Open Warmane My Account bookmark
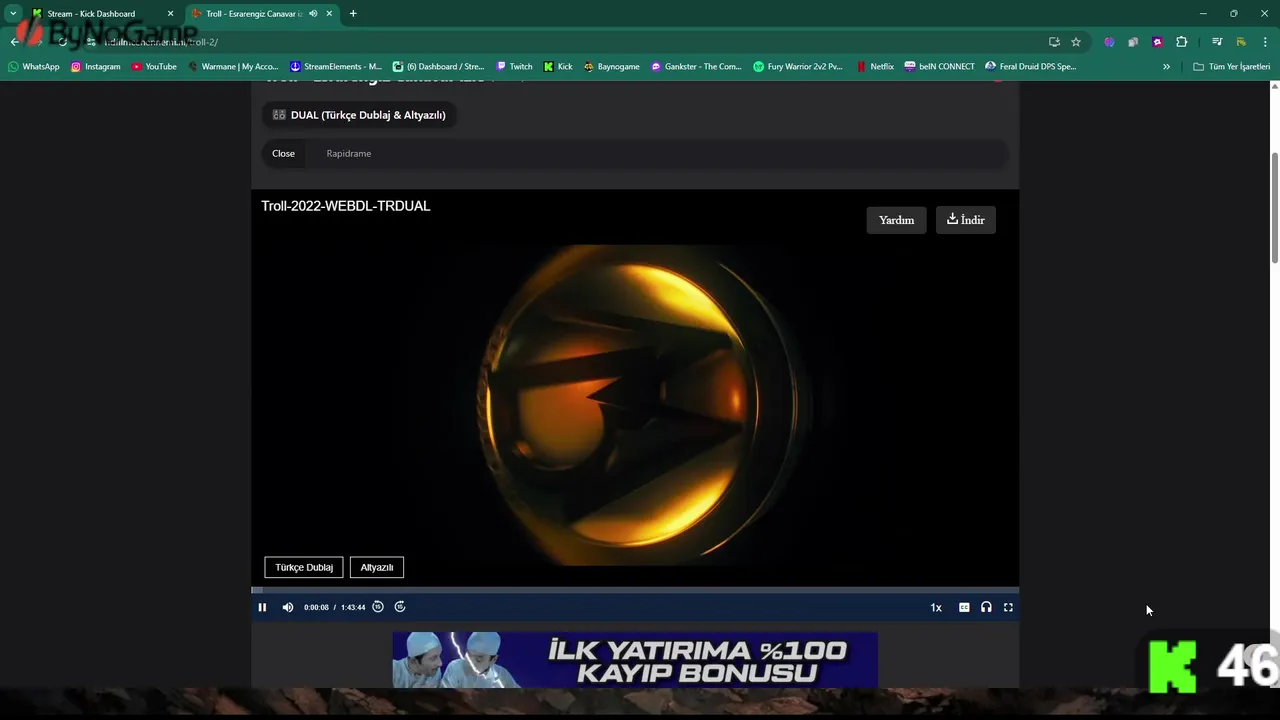The image size is (1280, 720). (x=233, y=67)
